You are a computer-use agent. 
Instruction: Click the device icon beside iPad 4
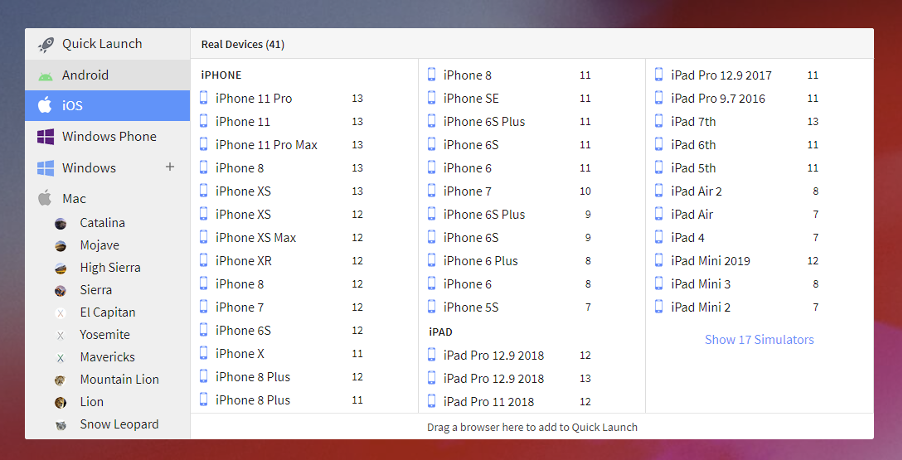[x=659, y=237]
